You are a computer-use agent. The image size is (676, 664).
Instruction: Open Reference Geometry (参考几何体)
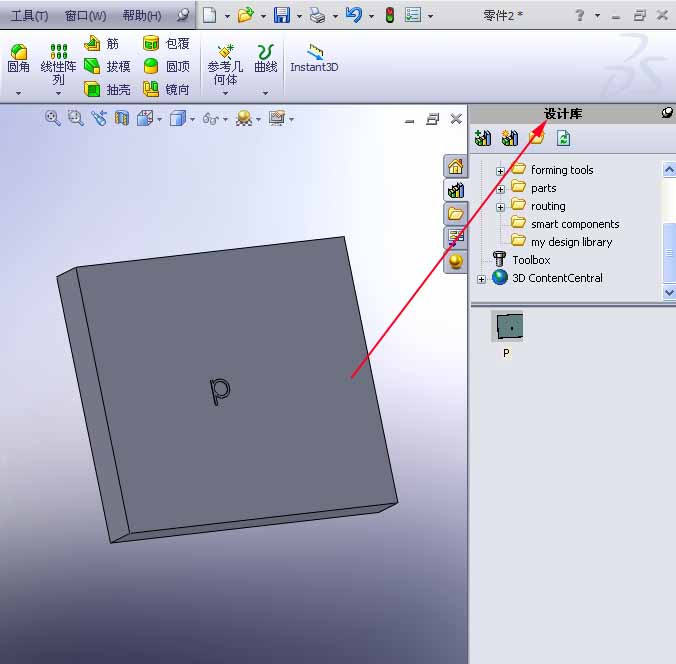pyautogui.click(x=225, y=65)
